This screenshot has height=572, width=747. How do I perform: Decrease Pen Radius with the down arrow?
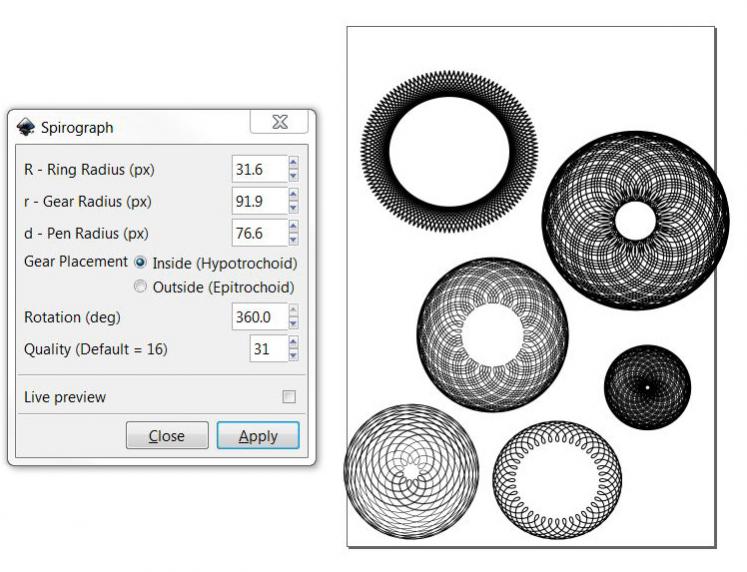coord(293,238)
